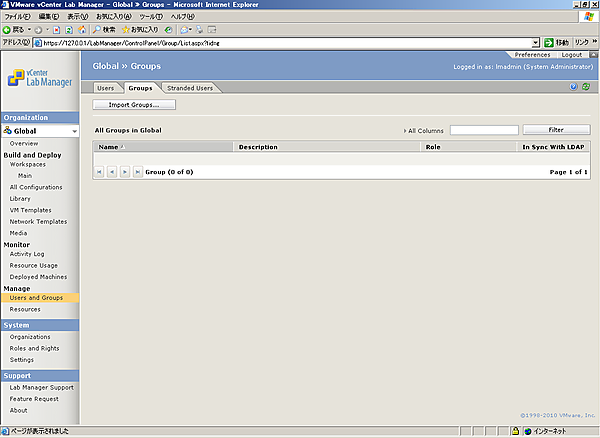This screenshot has height=438, width=600.
Task: Open the ツール(T) menu
Action: point(151,17)
